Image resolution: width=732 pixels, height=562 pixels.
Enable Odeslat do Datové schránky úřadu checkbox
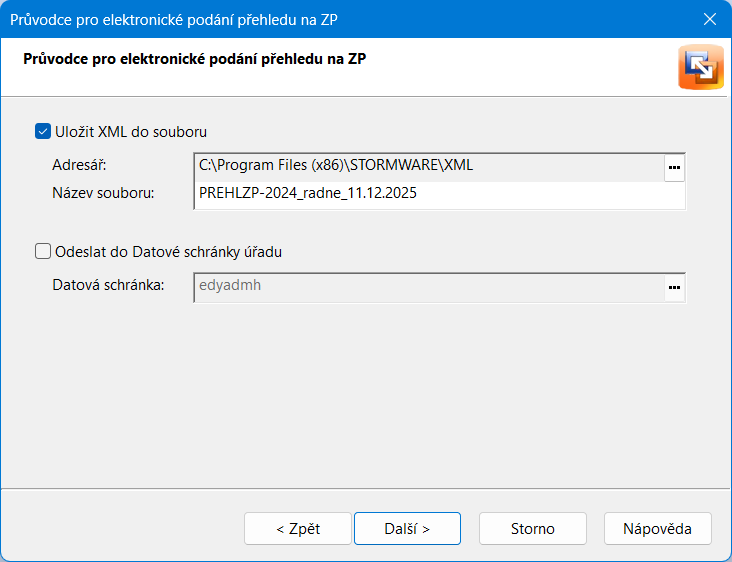[42, 252]
